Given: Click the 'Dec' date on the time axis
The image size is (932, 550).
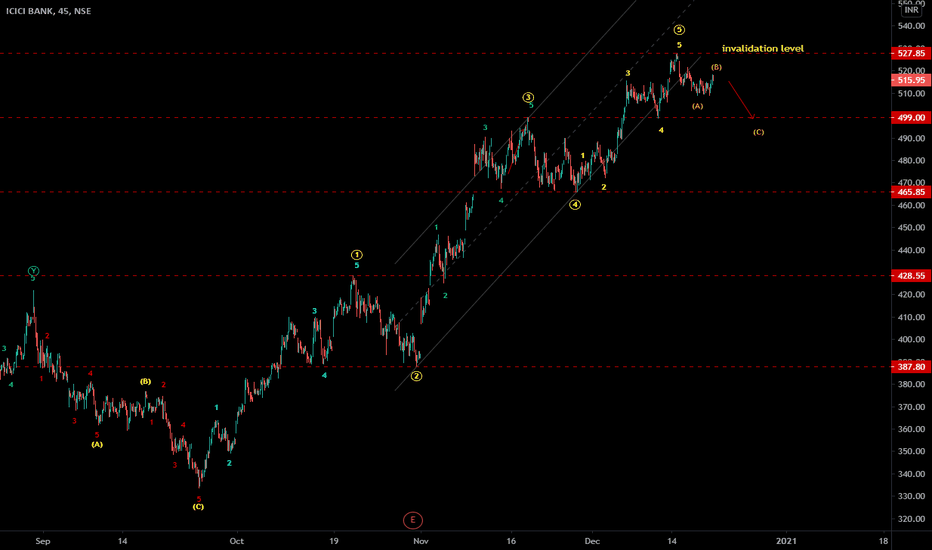Looking at the screenshot, I should 592,541.
